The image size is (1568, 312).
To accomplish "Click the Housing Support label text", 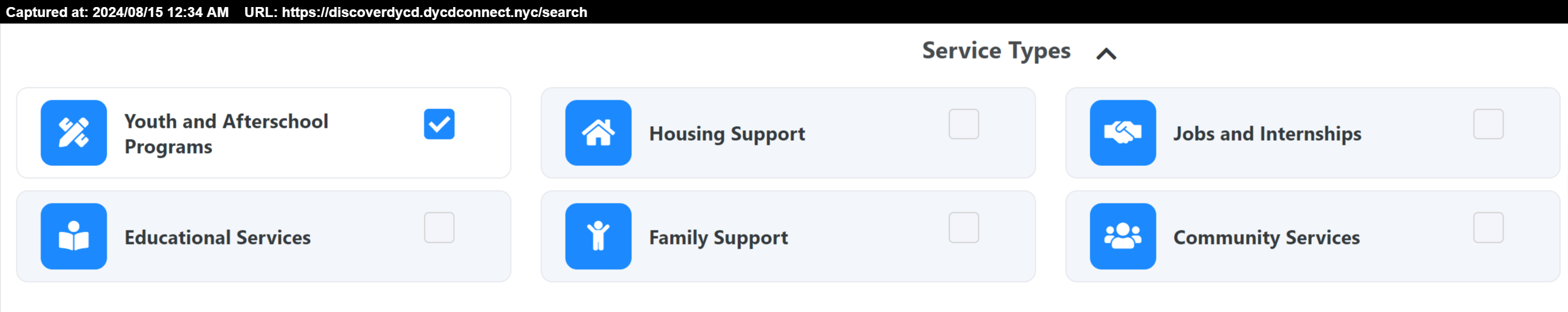I will coord(727,134).
